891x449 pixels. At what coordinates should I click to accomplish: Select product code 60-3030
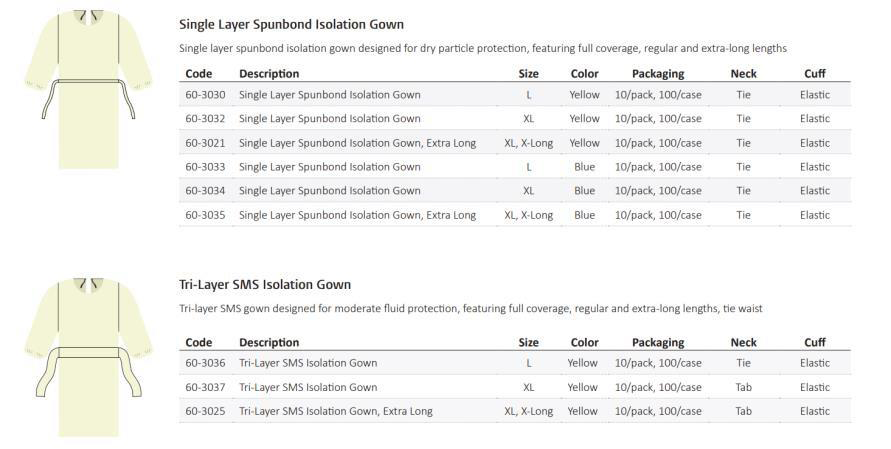pos(205,95)
